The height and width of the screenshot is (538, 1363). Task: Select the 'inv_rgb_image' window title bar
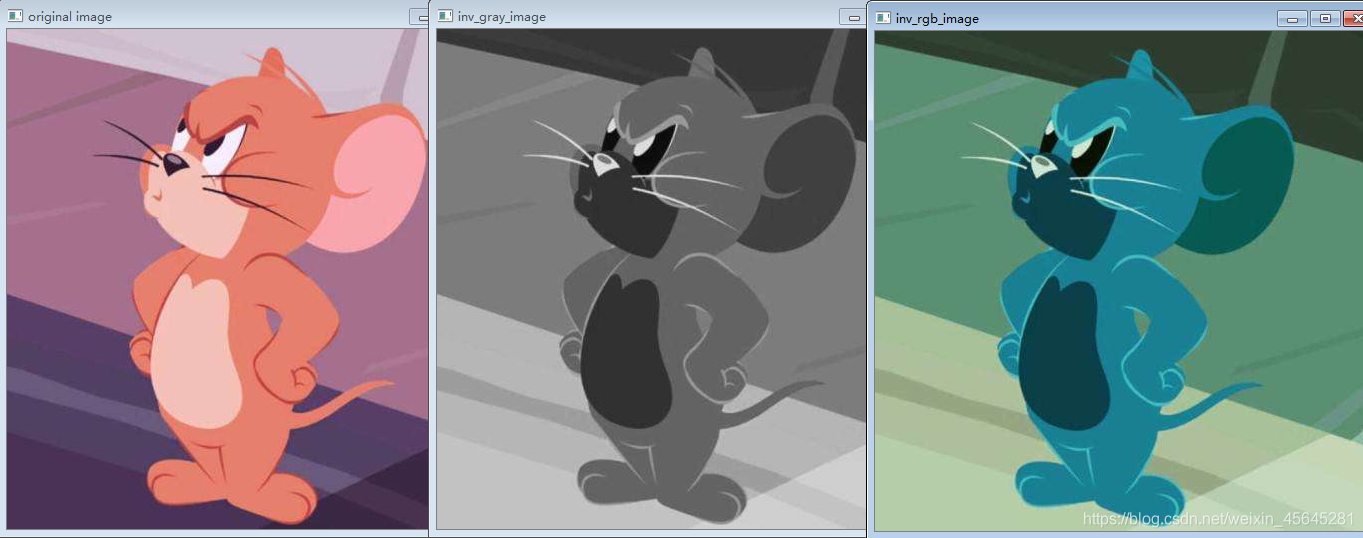[x=1115, y=18]
